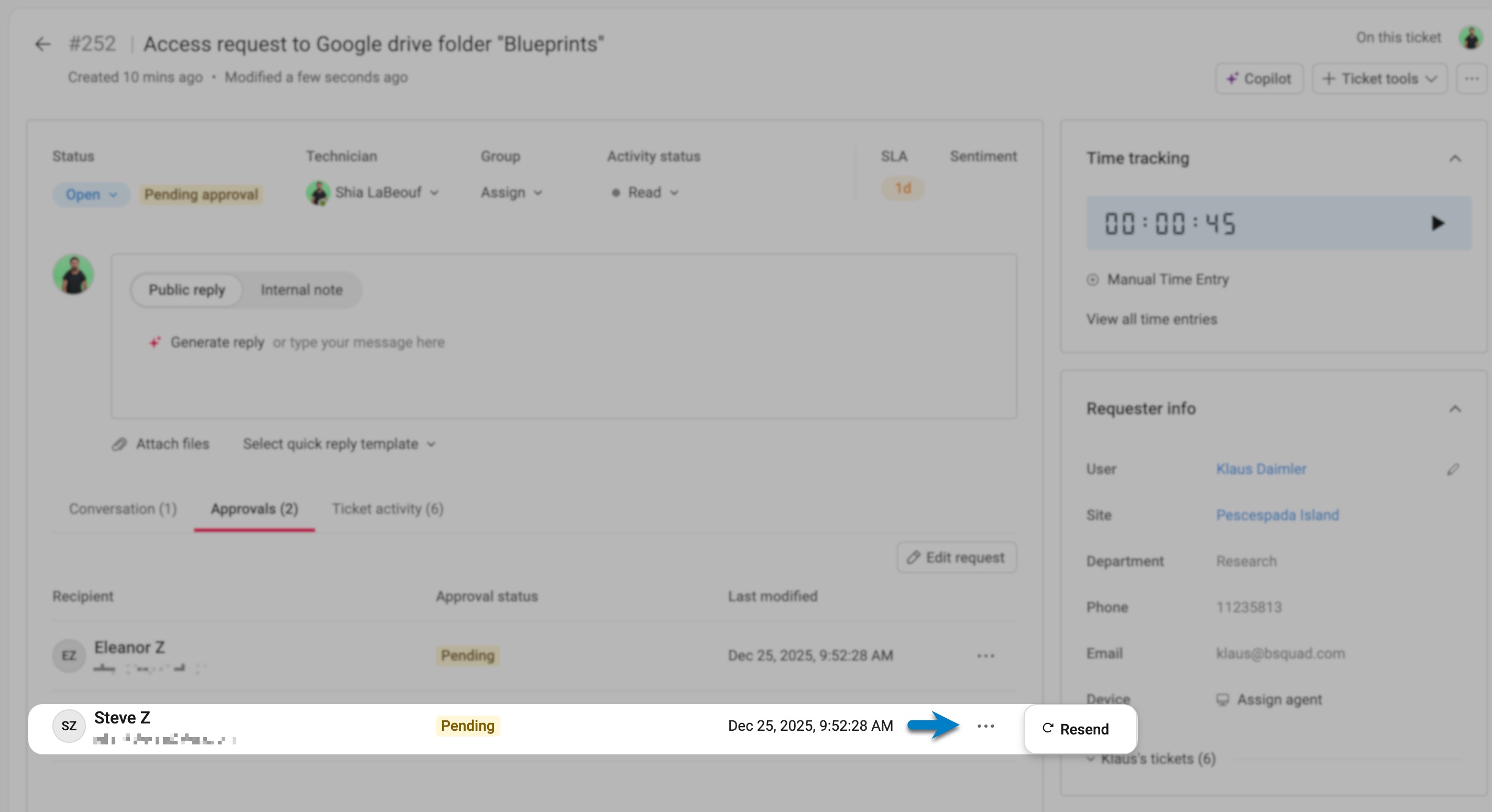Screen dimensions: 1492x812
Task: Open the Conversation (1) tab
Action: coord(123,509)
